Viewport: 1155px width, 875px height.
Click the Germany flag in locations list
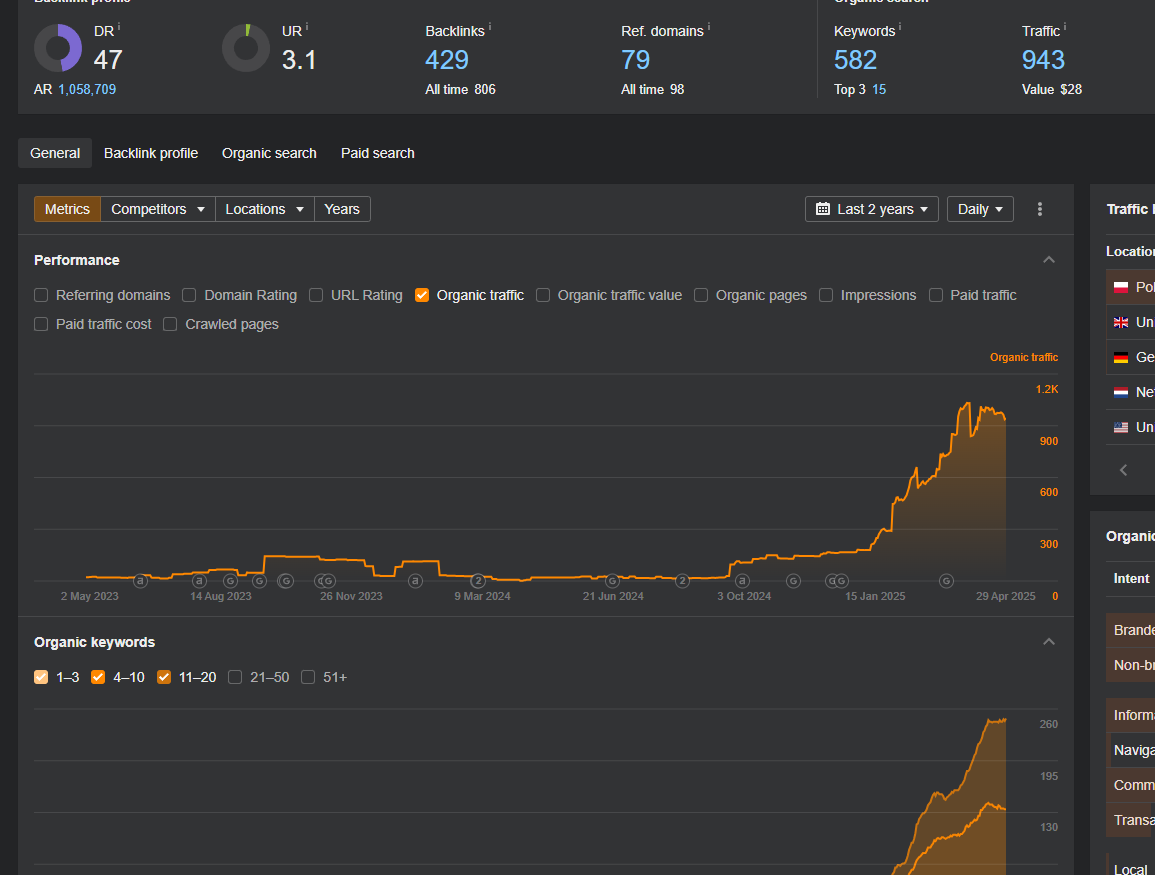(1120, 357)
